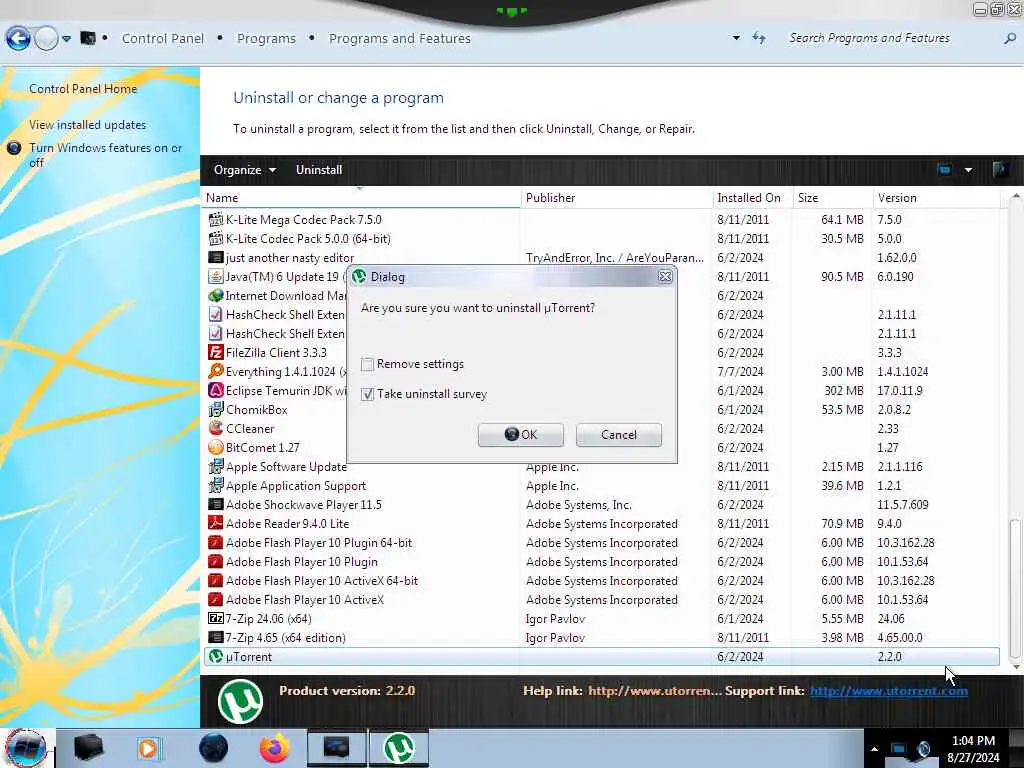
Task: Sort by the Size column header
Action: [x=833, y=198]
